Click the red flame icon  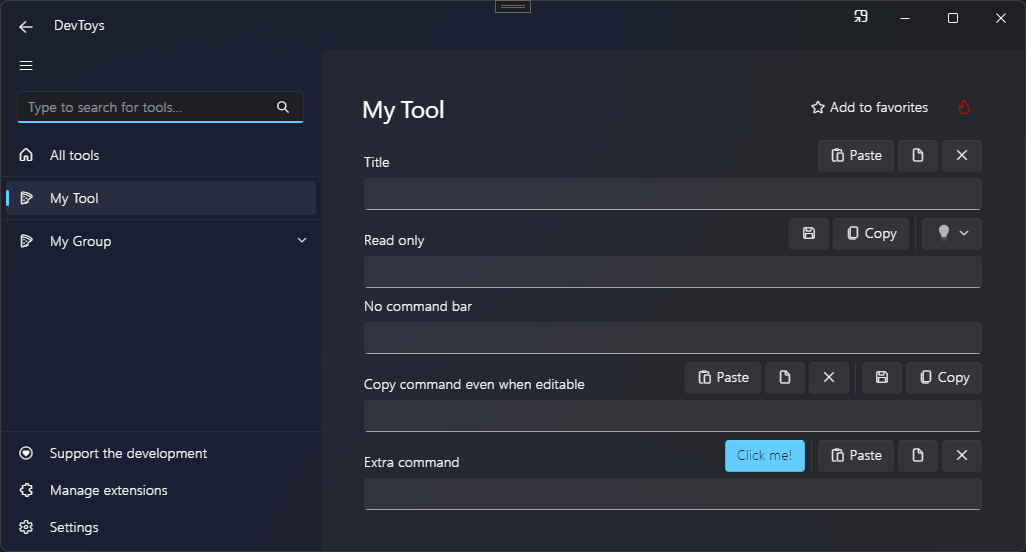964,107
